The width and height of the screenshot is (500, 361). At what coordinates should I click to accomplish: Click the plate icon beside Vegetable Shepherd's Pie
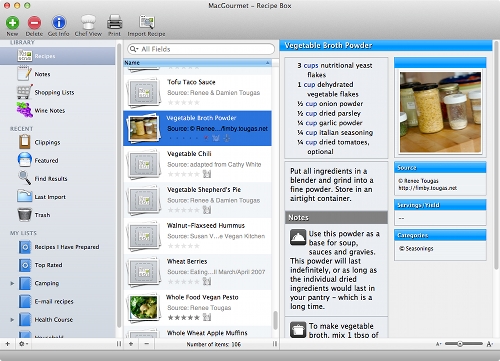(x=207, y=210)
